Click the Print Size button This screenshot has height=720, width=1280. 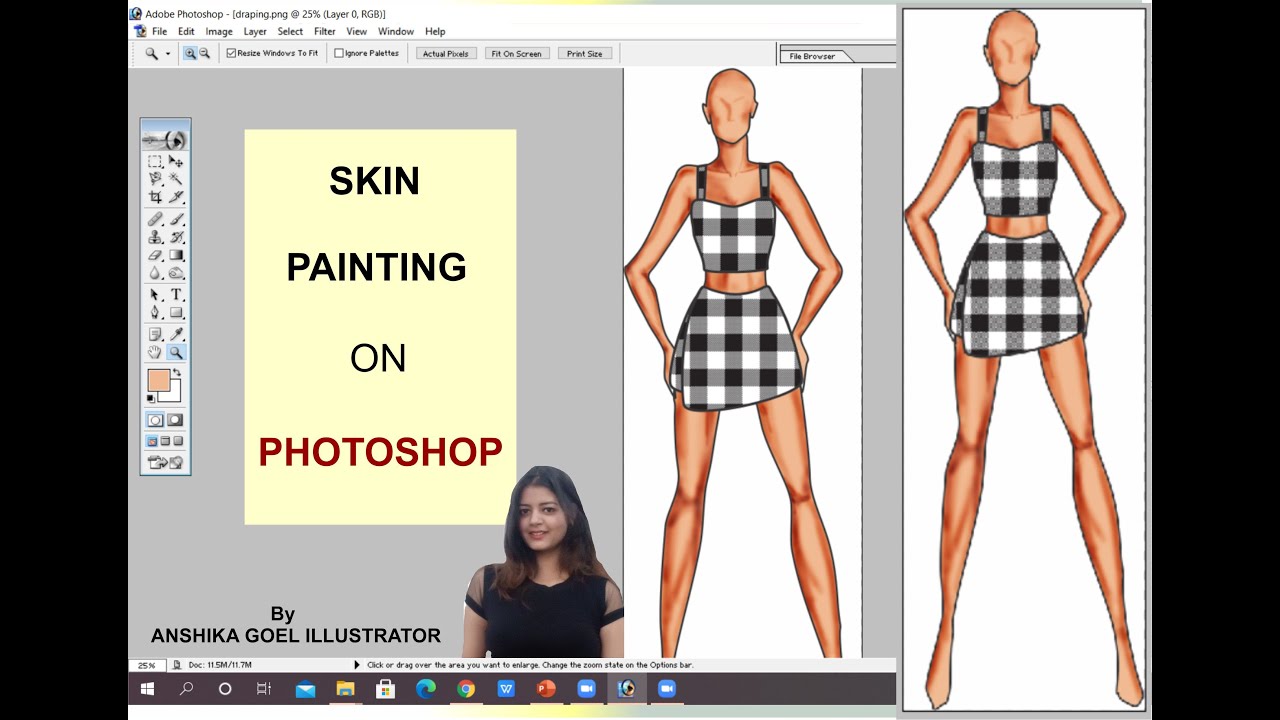(584, 54)
